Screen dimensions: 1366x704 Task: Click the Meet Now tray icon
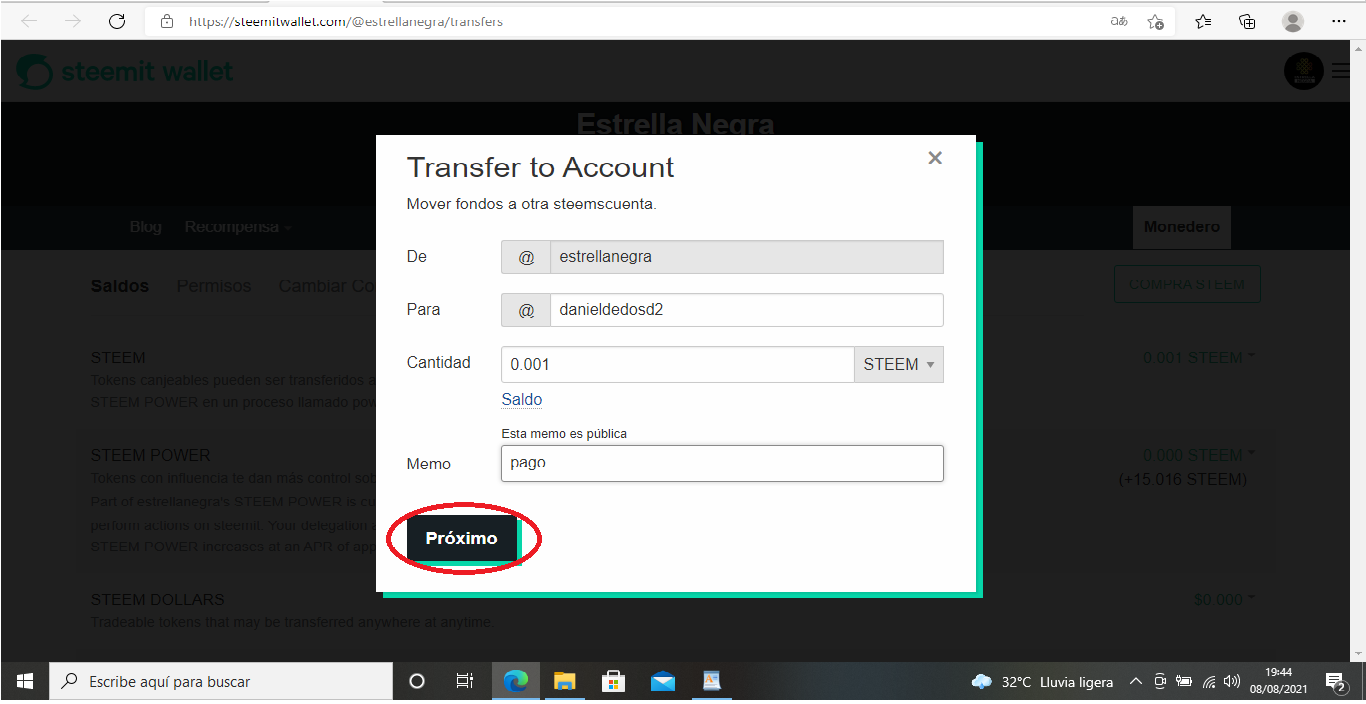pyautogui.click(x=1160, y=682)
